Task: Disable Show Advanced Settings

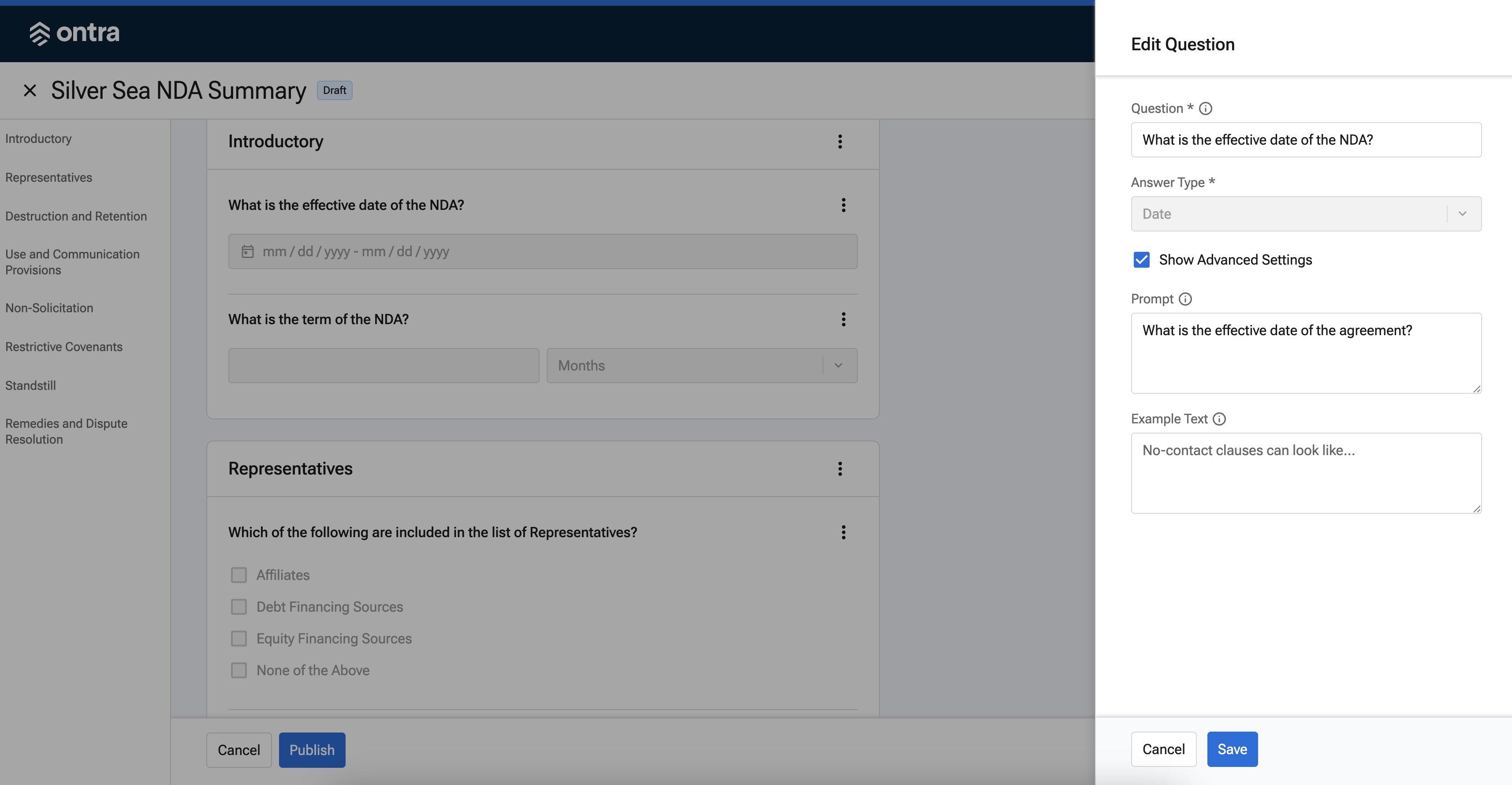Action: (x=1142, y=259)
